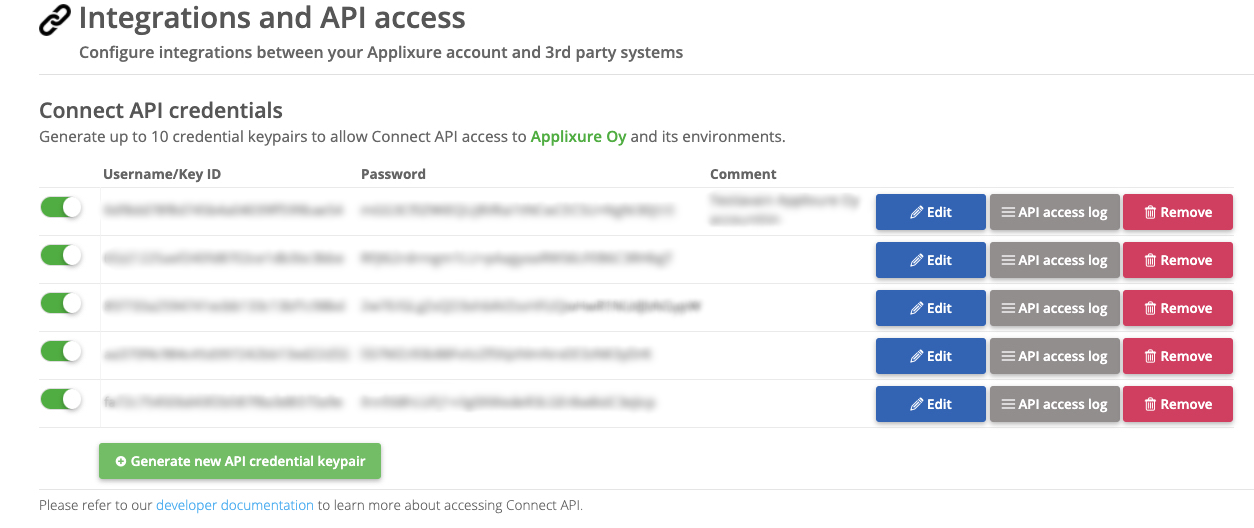The image size is (1254, 528).
Task: Open the developer documentation link
Action: 235,505
